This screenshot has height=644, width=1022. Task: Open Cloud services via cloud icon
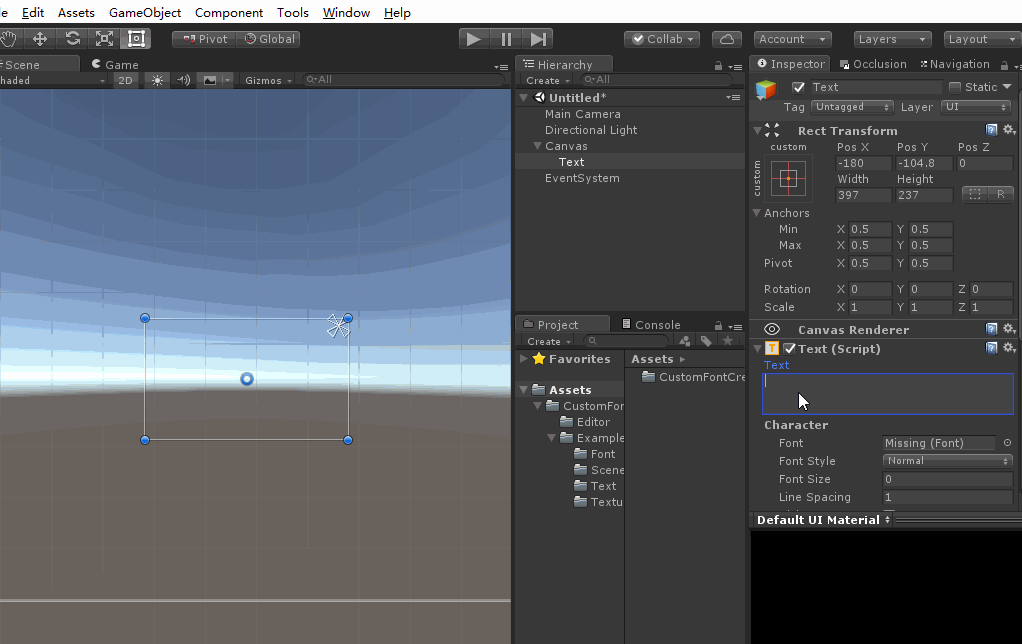pyautogui.click(x=727, y=39)
